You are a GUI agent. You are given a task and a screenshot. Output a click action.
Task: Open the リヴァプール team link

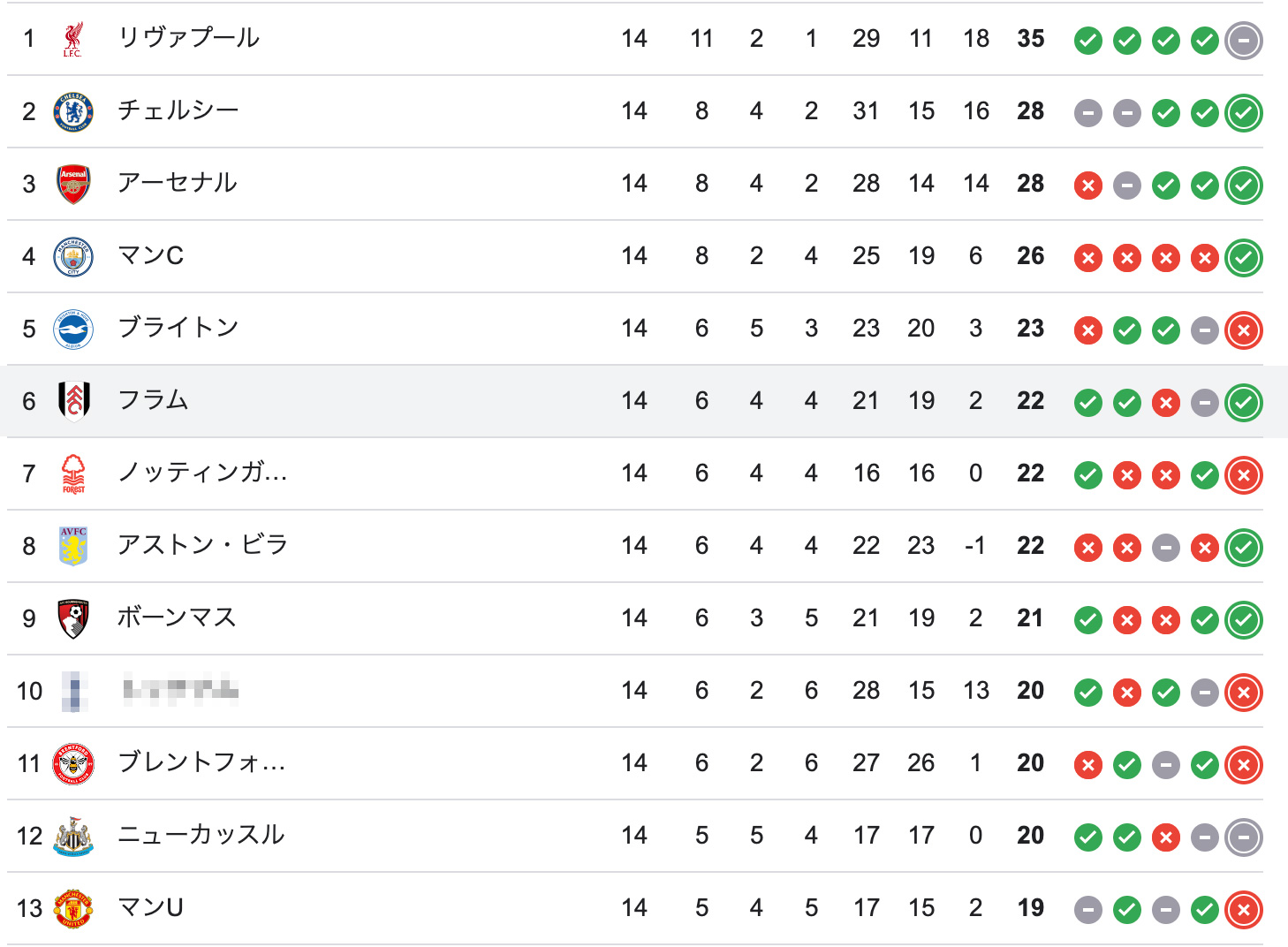click(189, 38)
